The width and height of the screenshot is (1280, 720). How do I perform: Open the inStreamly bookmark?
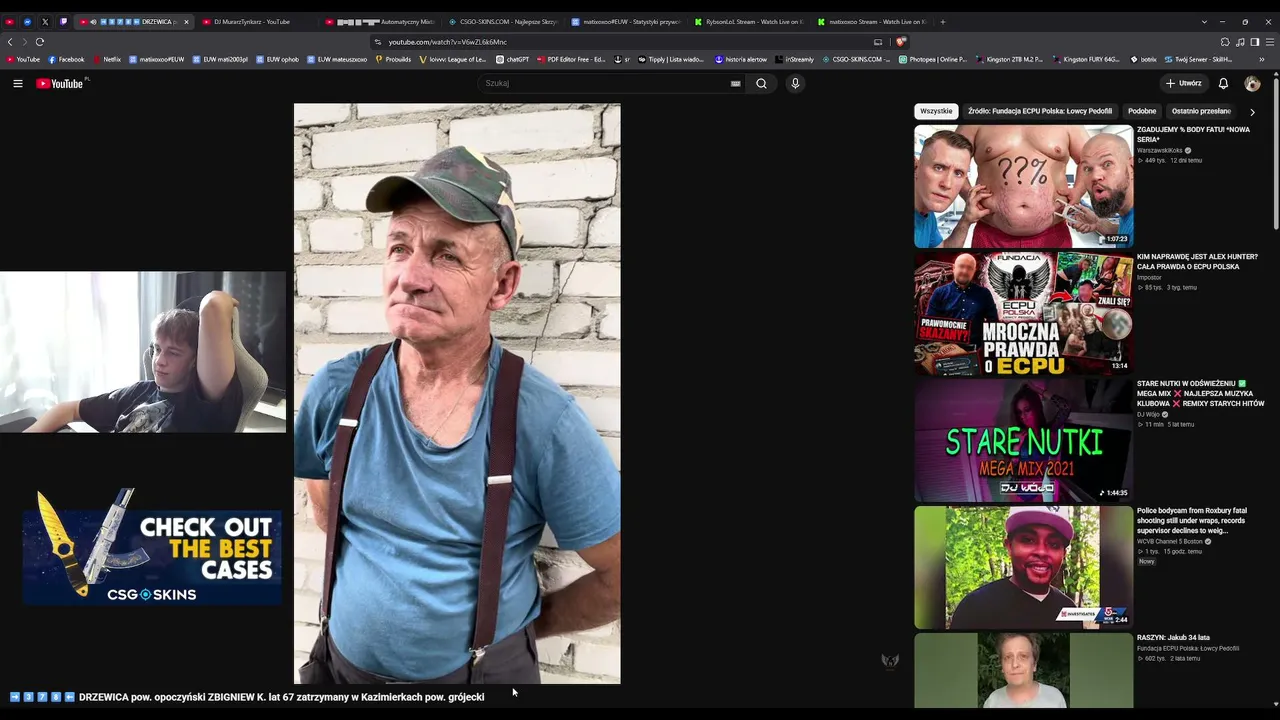[795, 60]
